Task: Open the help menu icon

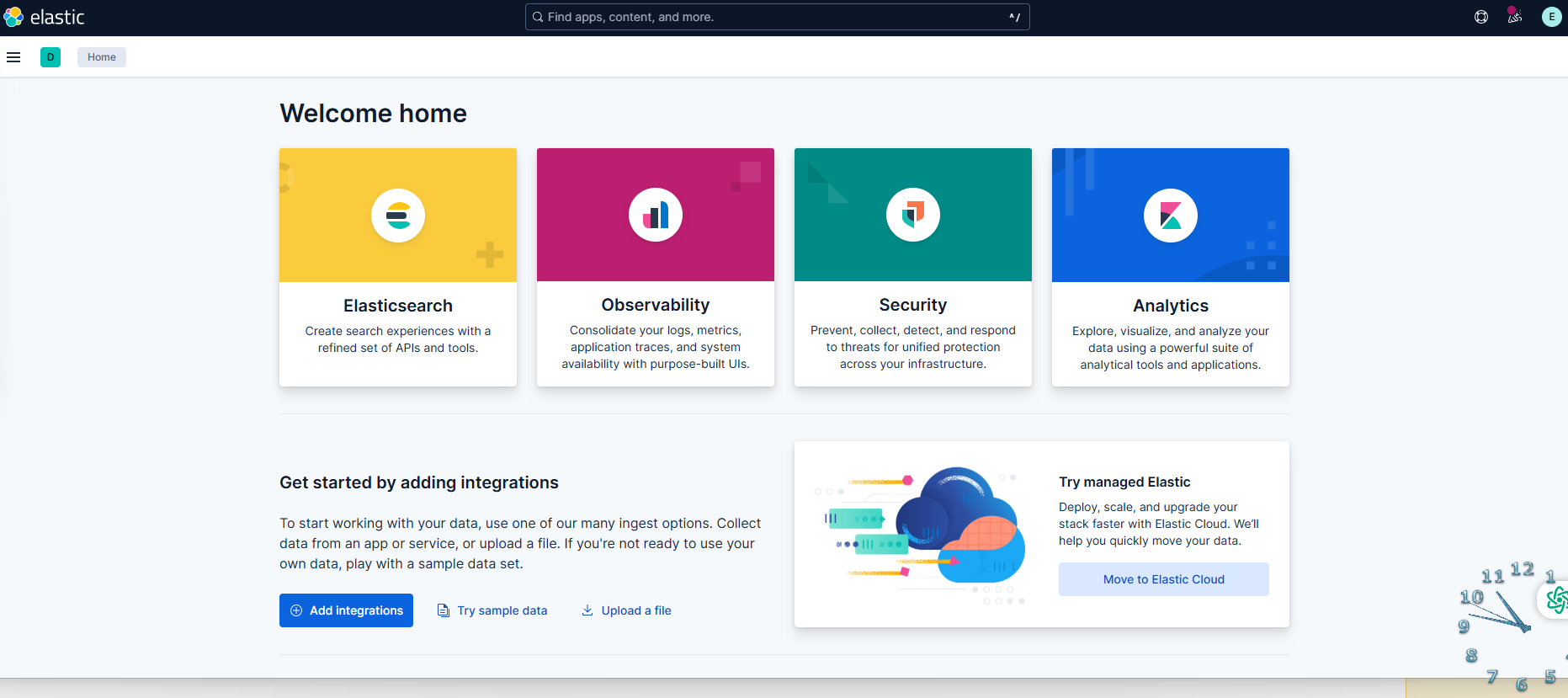Action: [1481, 17]
